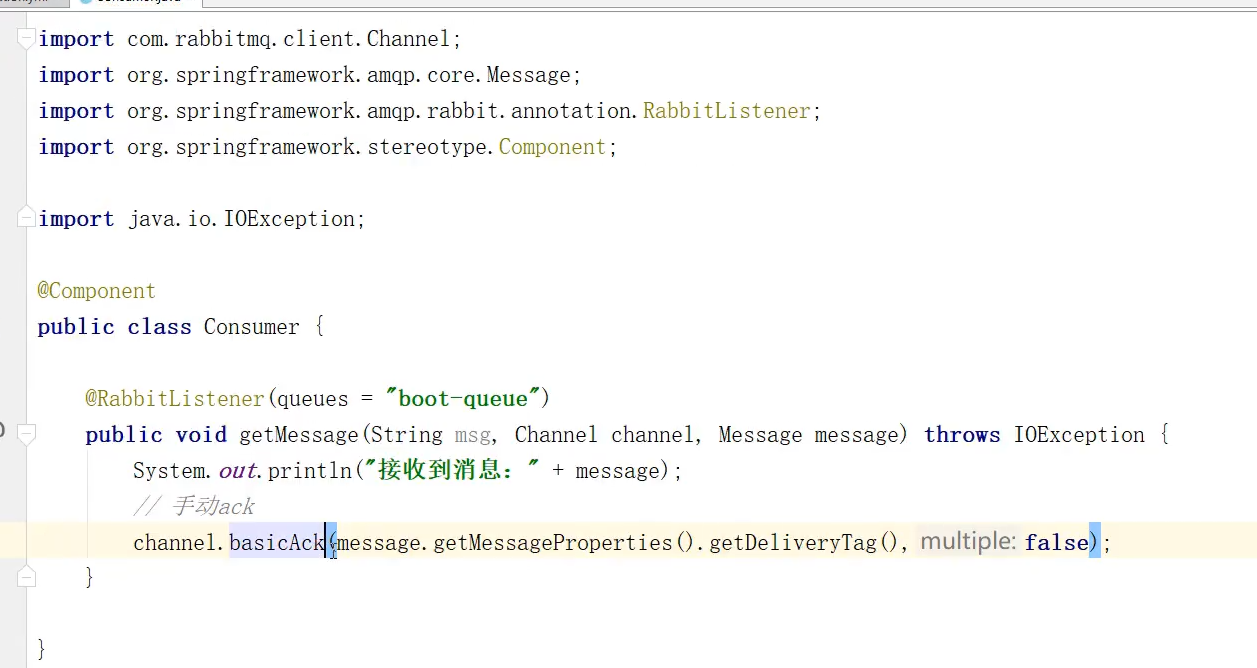Click the false argument value
Viewport: 1257px width, 668px height.
pos(1056,543)
